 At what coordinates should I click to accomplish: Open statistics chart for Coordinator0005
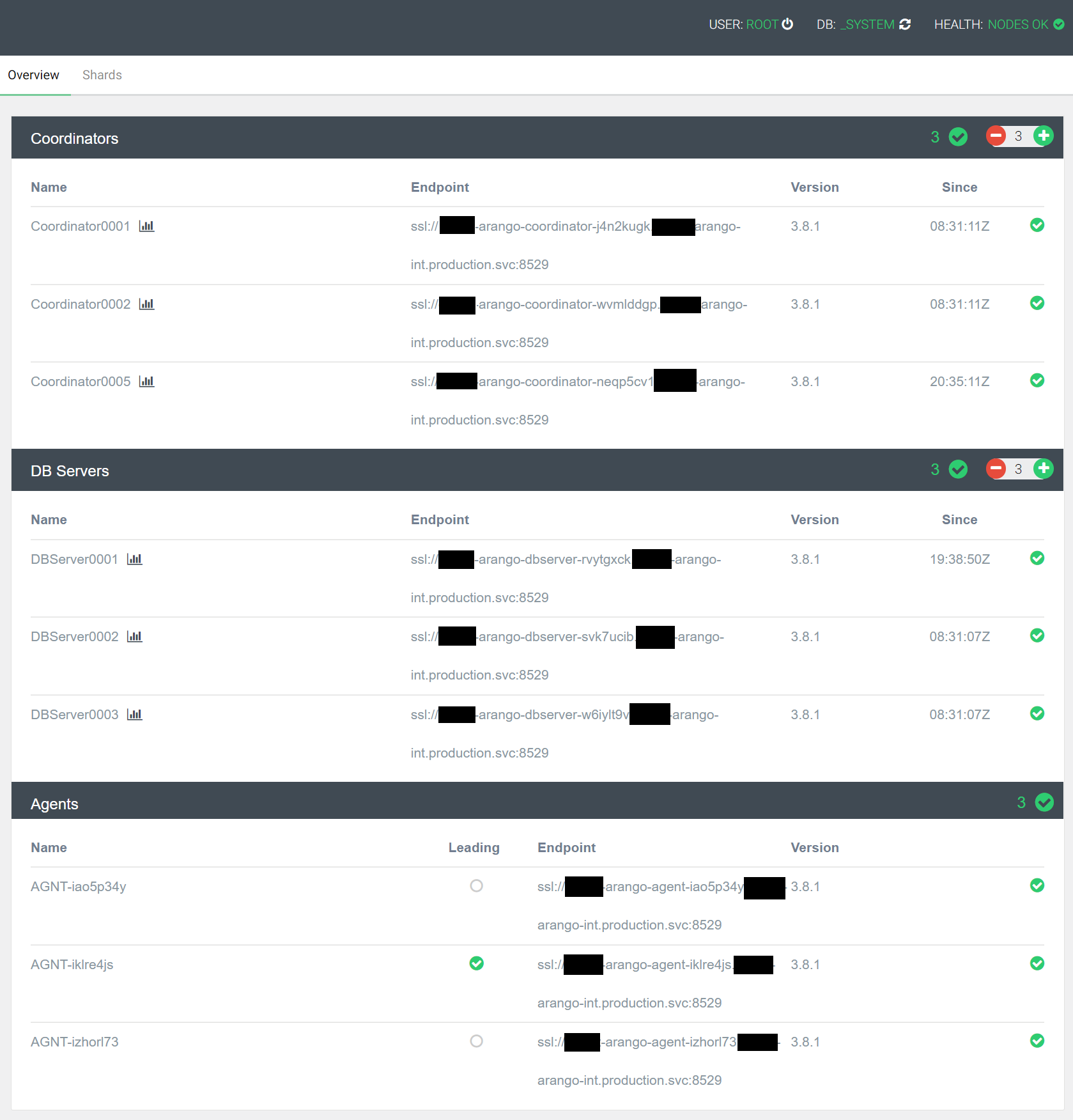(x=146, y=381)
